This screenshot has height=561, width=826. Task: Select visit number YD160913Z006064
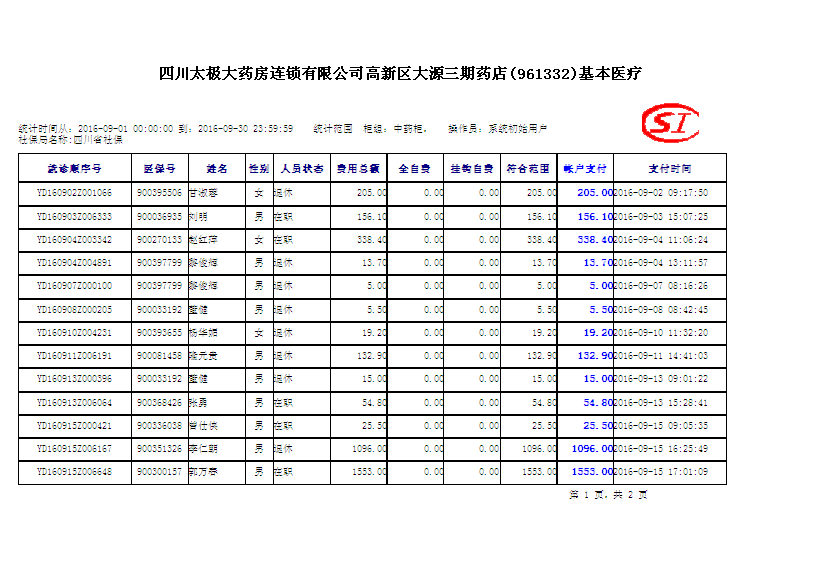click(74, 402)
